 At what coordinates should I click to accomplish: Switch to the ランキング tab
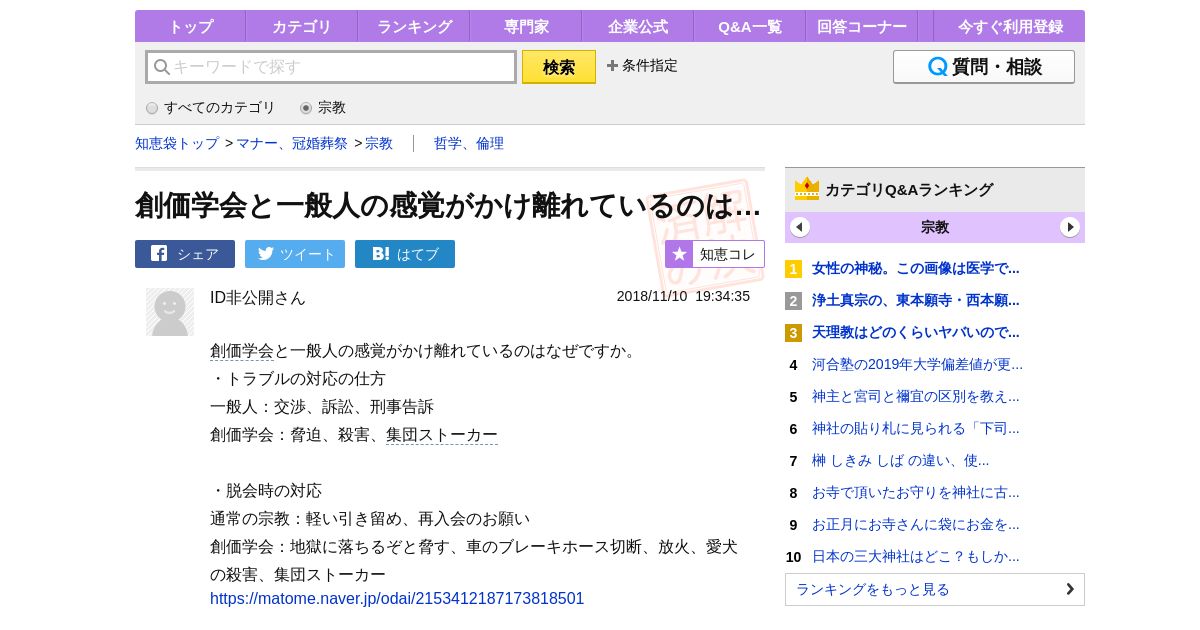(413, 27)
